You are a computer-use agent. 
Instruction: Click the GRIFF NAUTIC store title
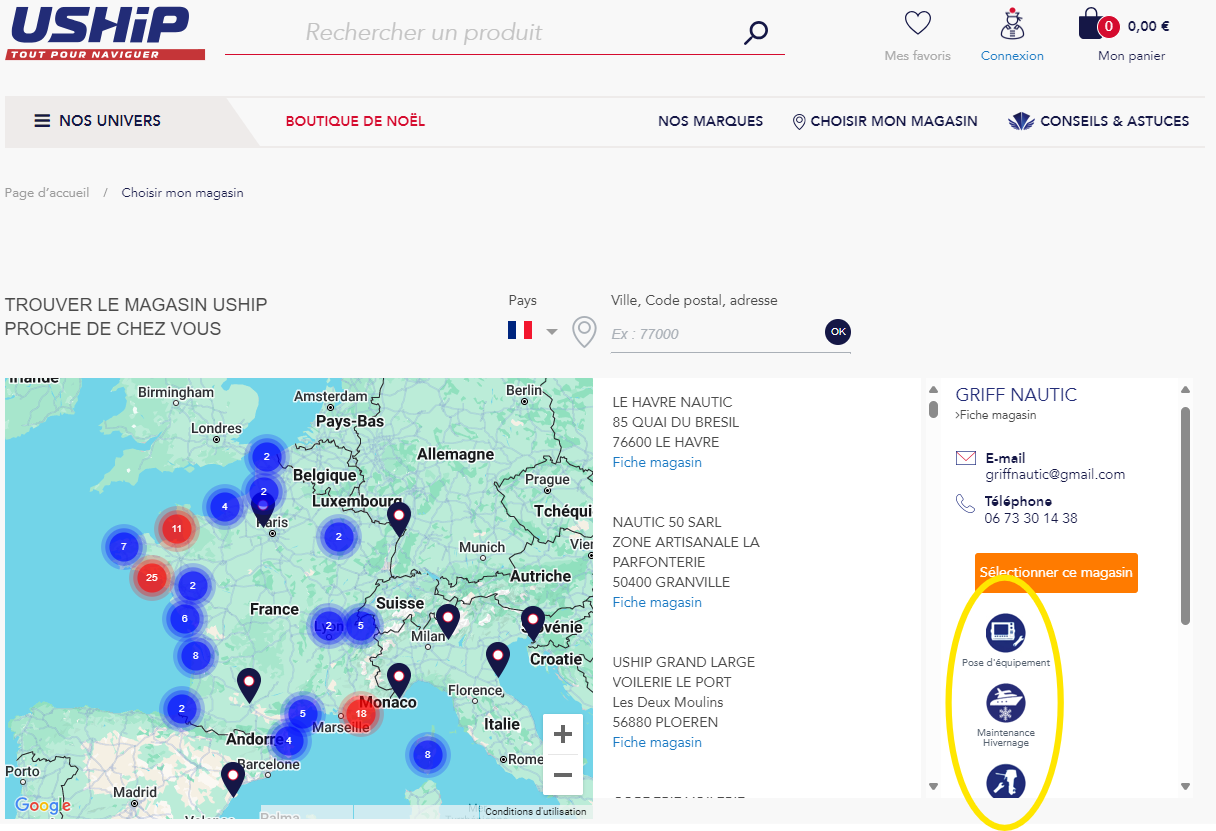tap(1016, 395)
